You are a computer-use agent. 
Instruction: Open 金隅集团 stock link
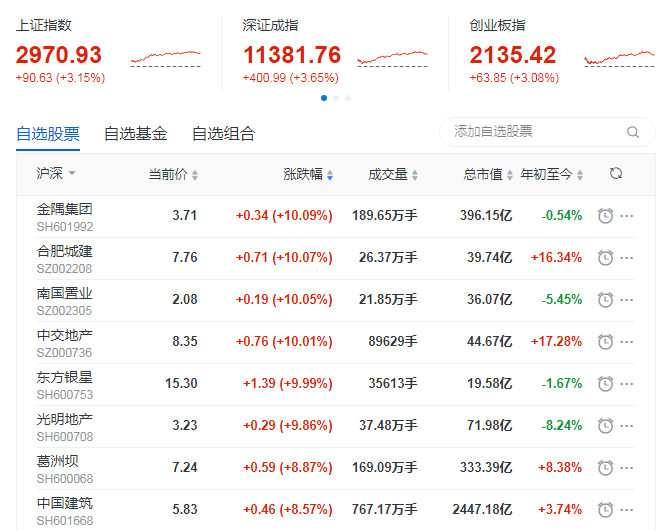(x=65, y=209)
